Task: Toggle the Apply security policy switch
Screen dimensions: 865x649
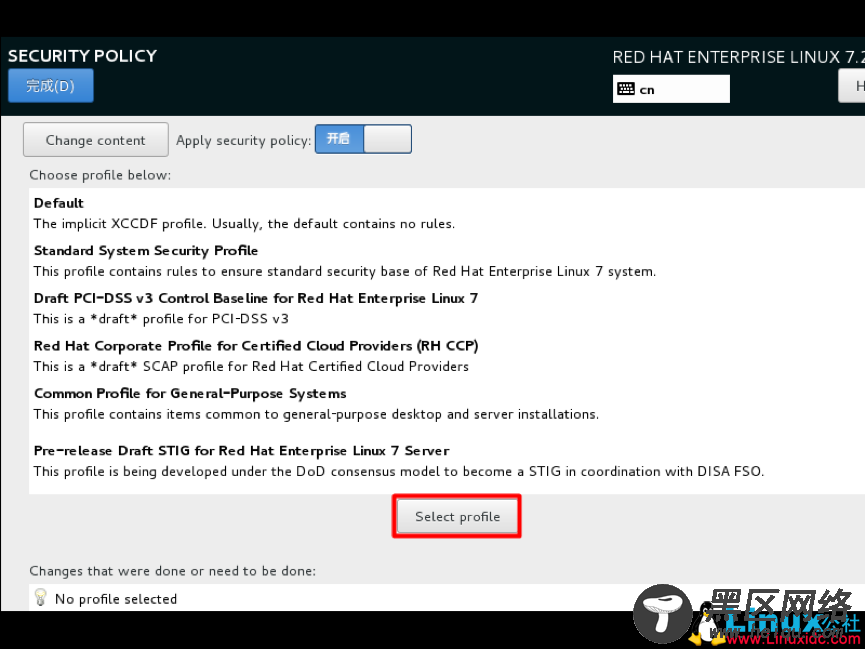Action: pos(363,139)
